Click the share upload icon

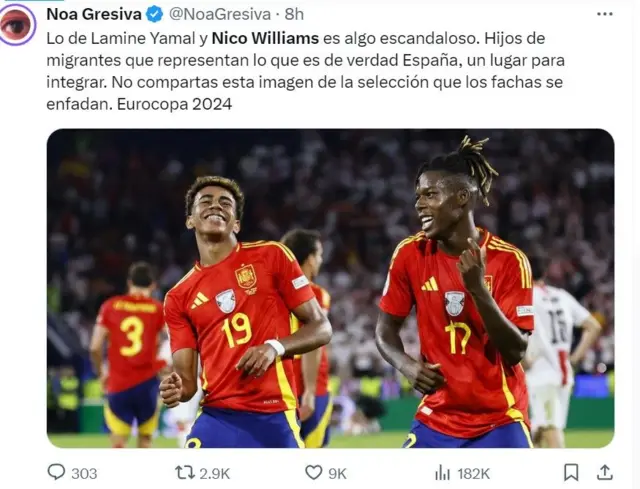coord(604,472)
